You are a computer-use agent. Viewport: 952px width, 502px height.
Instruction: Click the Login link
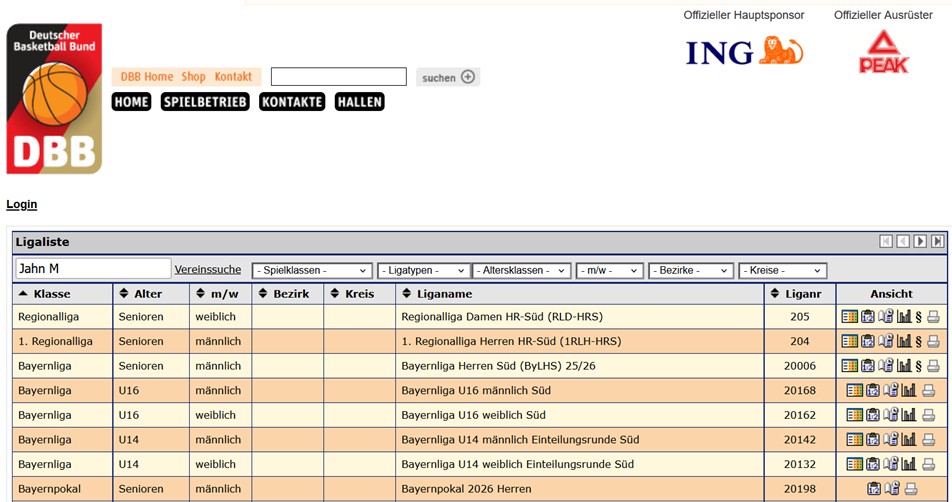coord(22,204)
